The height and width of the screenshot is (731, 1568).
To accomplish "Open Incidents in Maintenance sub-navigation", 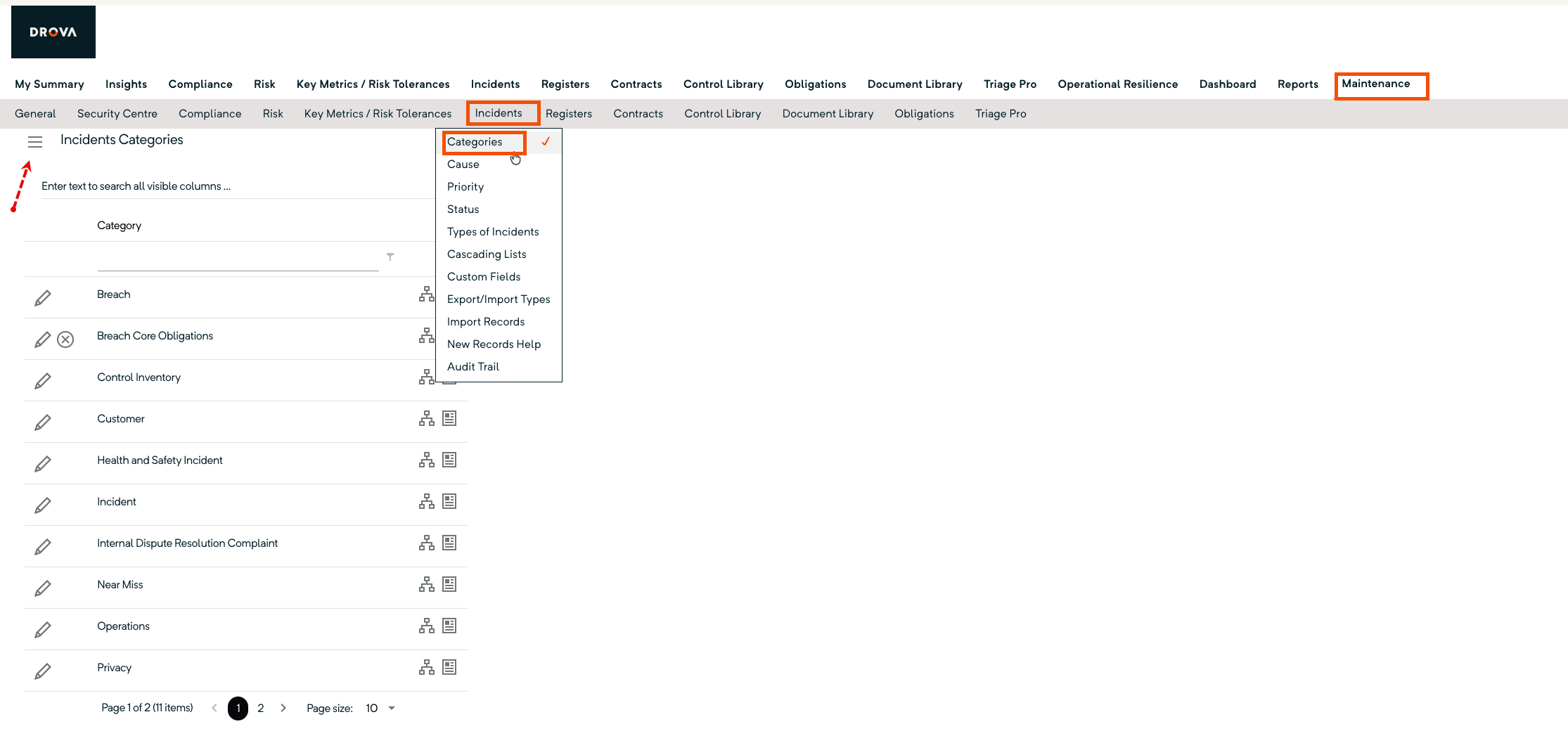I will (x=499, y=113).
